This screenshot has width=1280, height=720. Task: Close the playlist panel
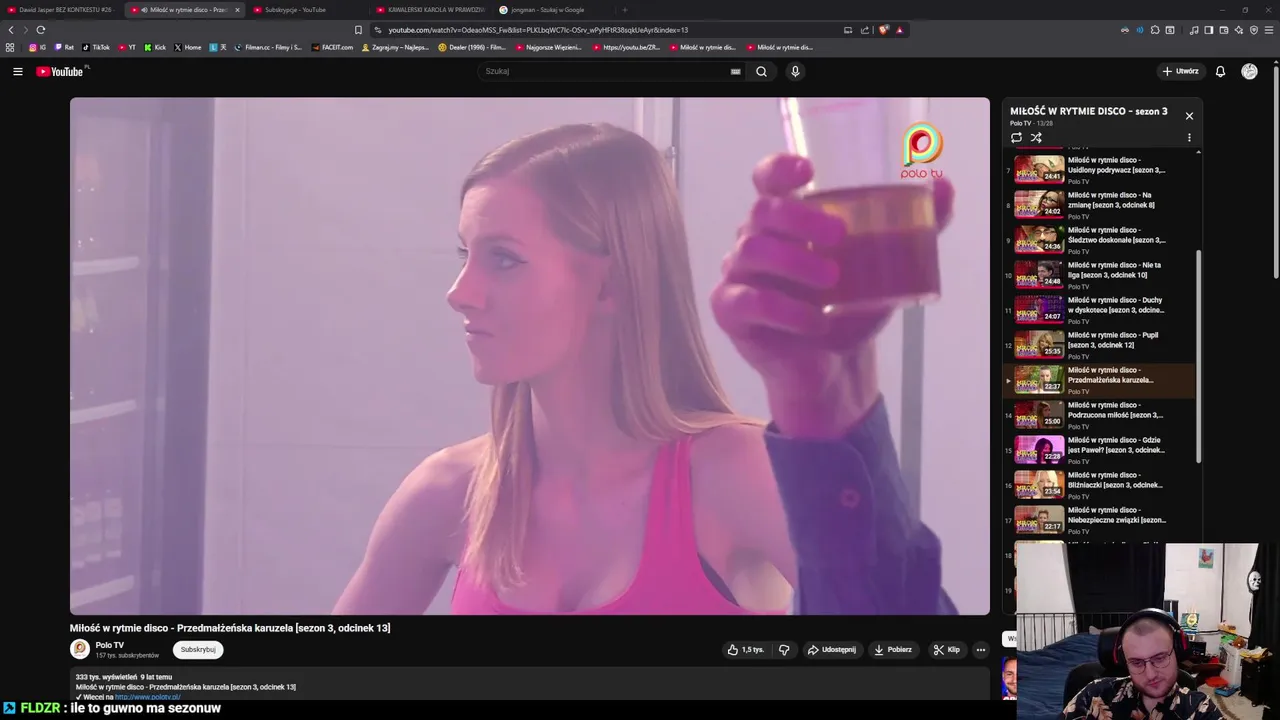click(x=1189, y=116)
